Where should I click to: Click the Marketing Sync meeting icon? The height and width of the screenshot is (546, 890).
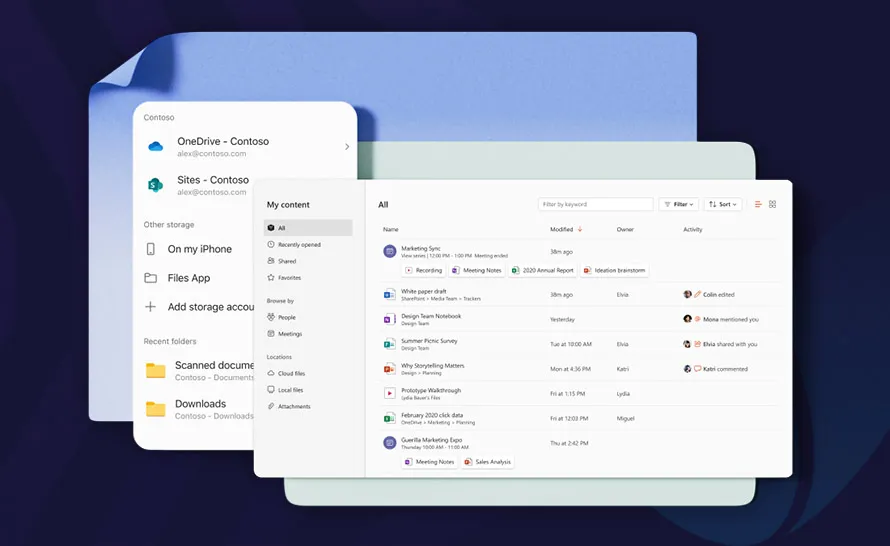point(389,251)
